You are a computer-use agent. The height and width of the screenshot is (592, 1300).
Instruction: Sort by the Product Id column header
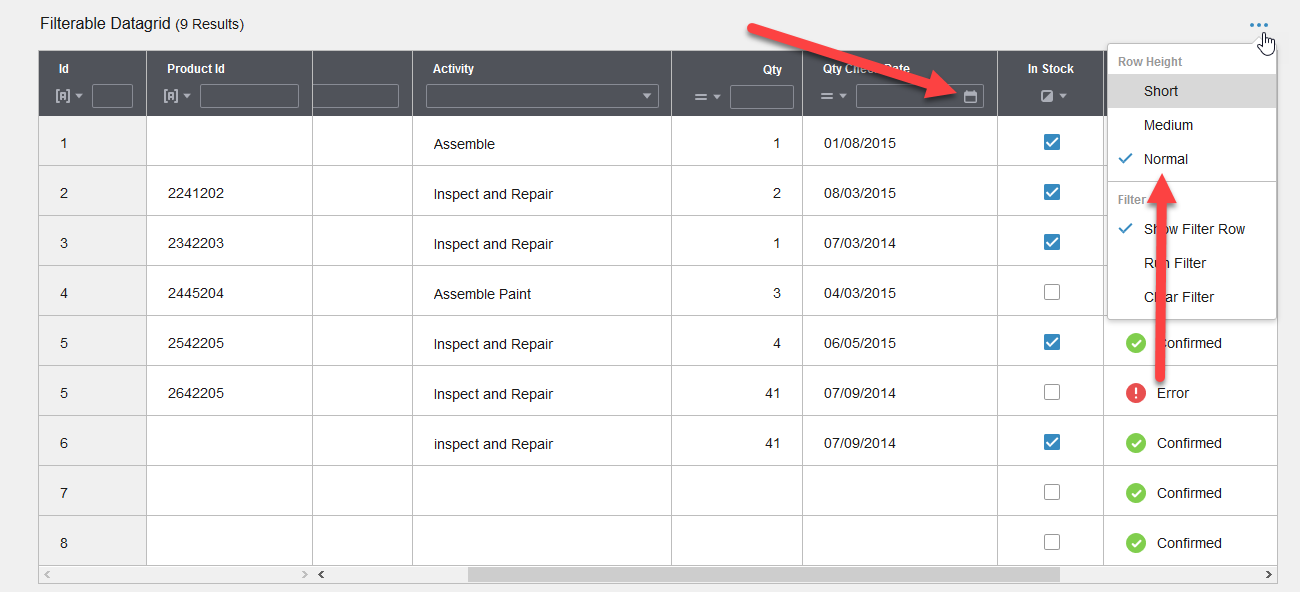point(196,69)
